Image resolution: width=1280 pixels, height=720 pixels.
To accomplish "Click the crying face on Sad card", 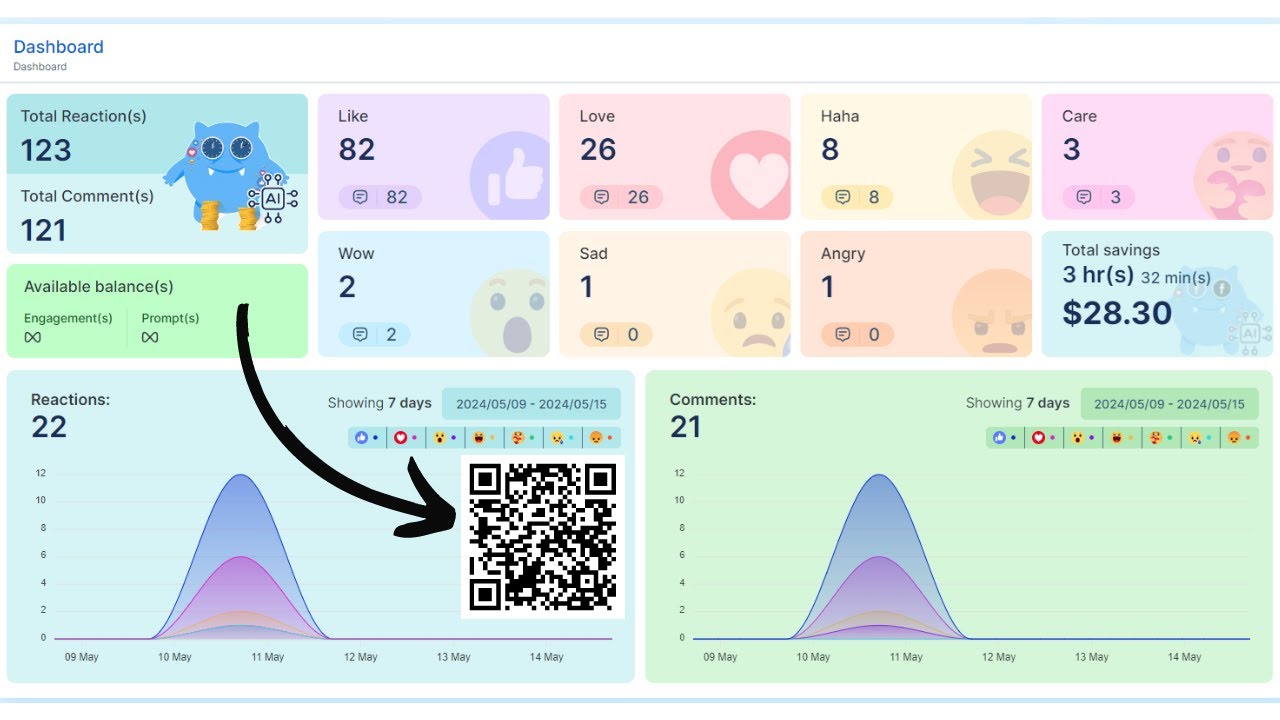I will [751, 313].
